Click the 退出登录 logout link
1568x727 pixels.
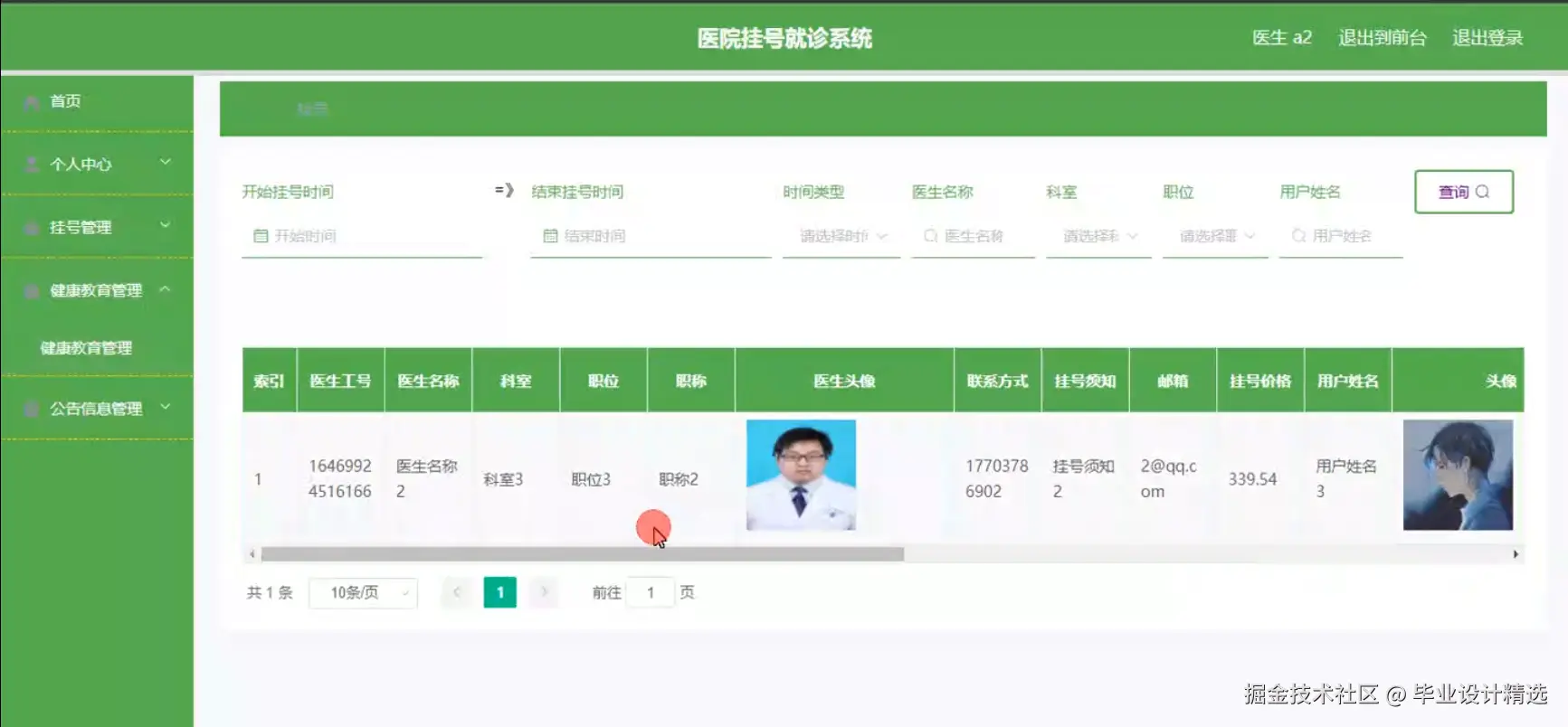(1487, 38)
